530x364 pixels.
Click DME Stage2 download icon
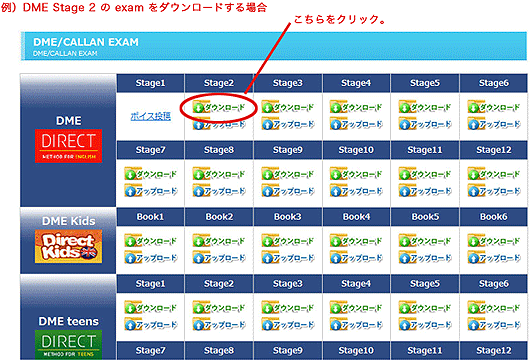[219, 107]
